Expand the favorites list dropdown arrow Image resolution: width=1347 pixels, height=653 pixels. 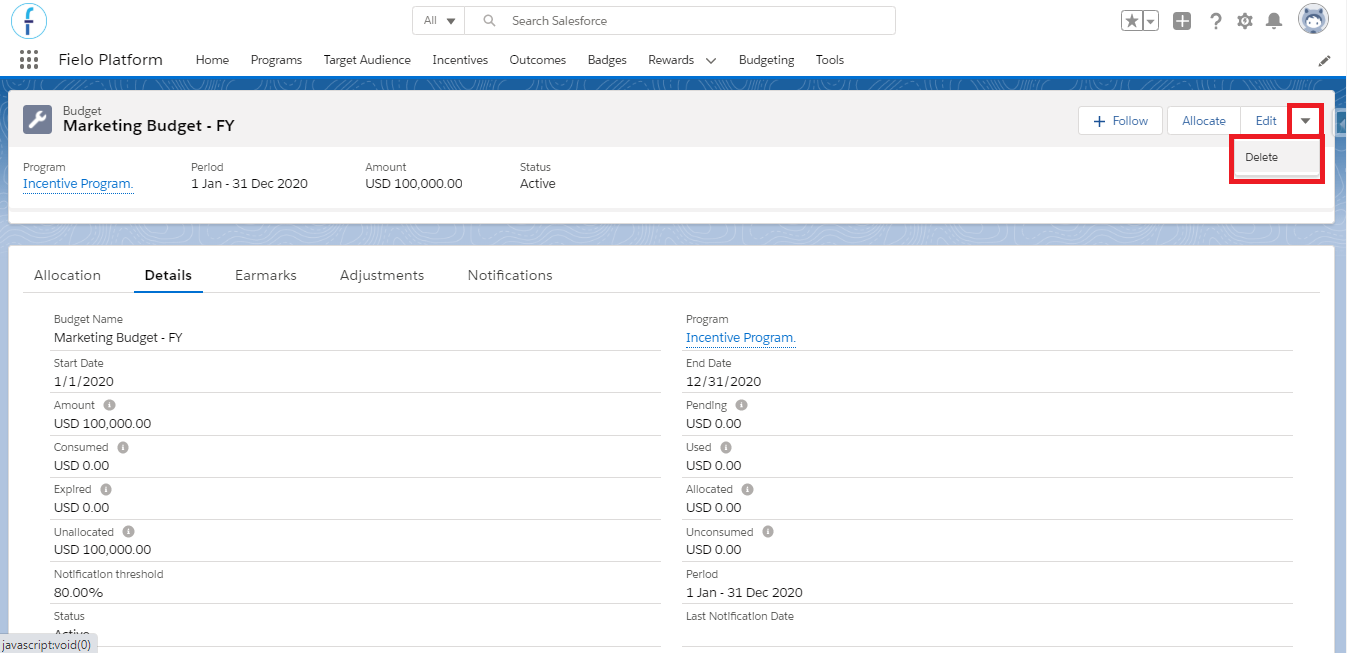[x=1151, y=21]
